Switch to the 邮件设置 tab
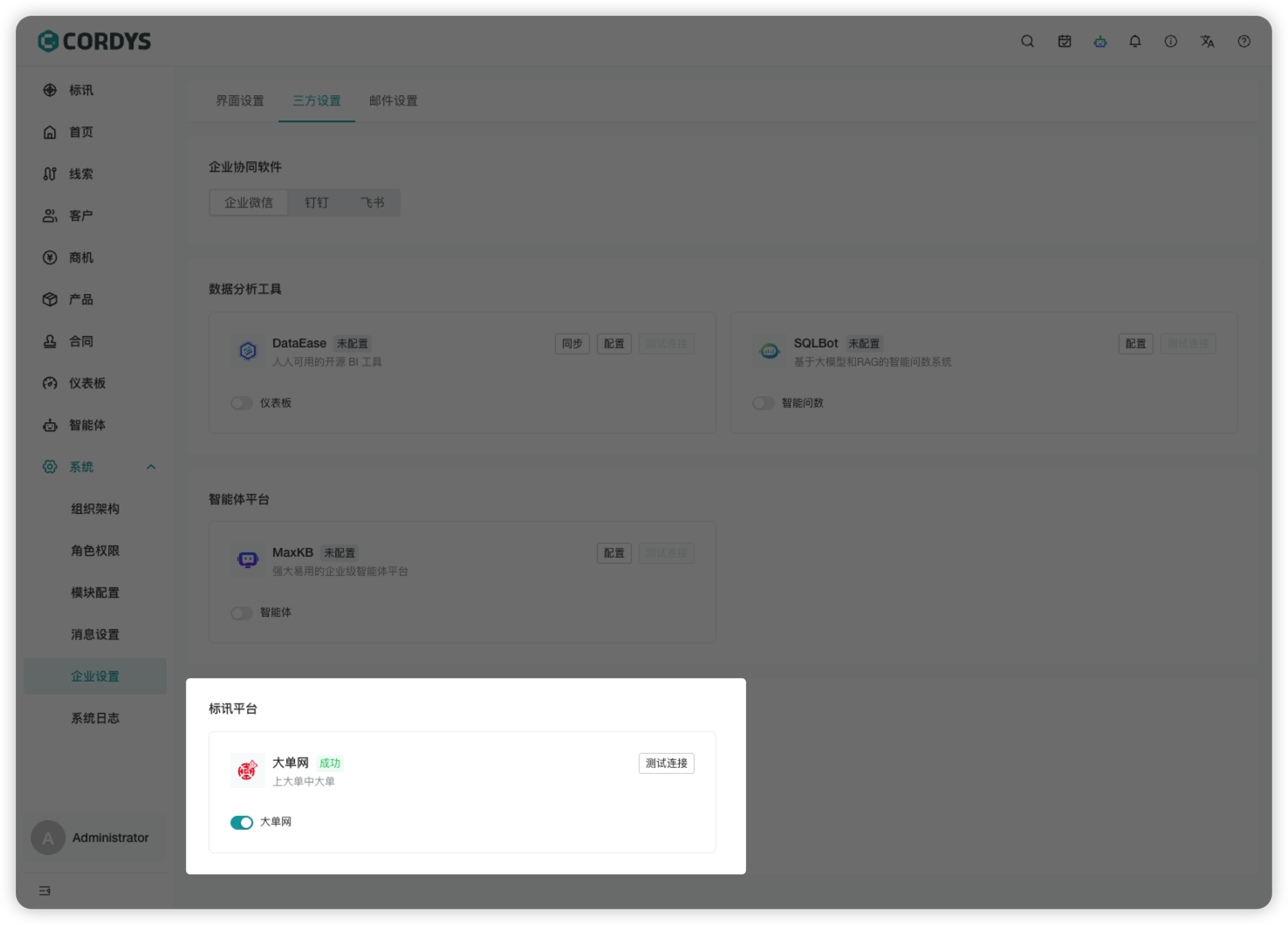This screenshot has width=1288, height=925. 393,100
